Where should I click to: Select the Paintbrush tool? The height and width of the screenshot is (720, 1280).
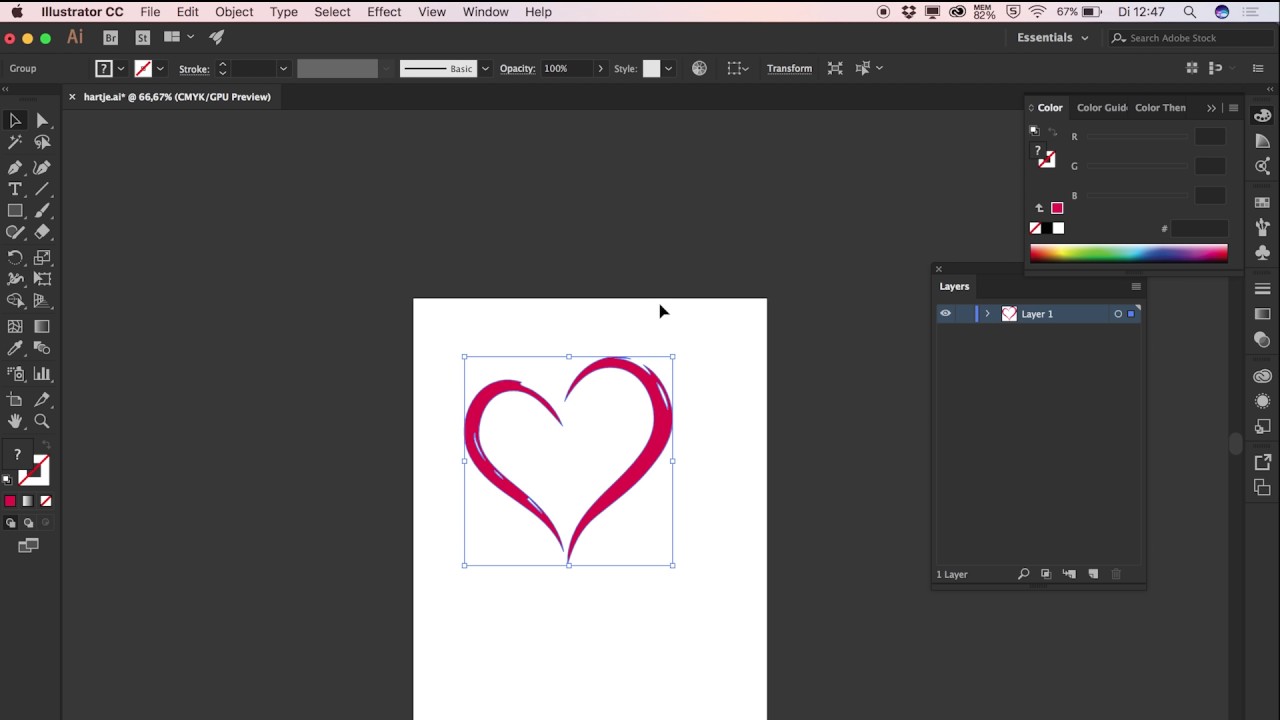(x=42, y=211)
